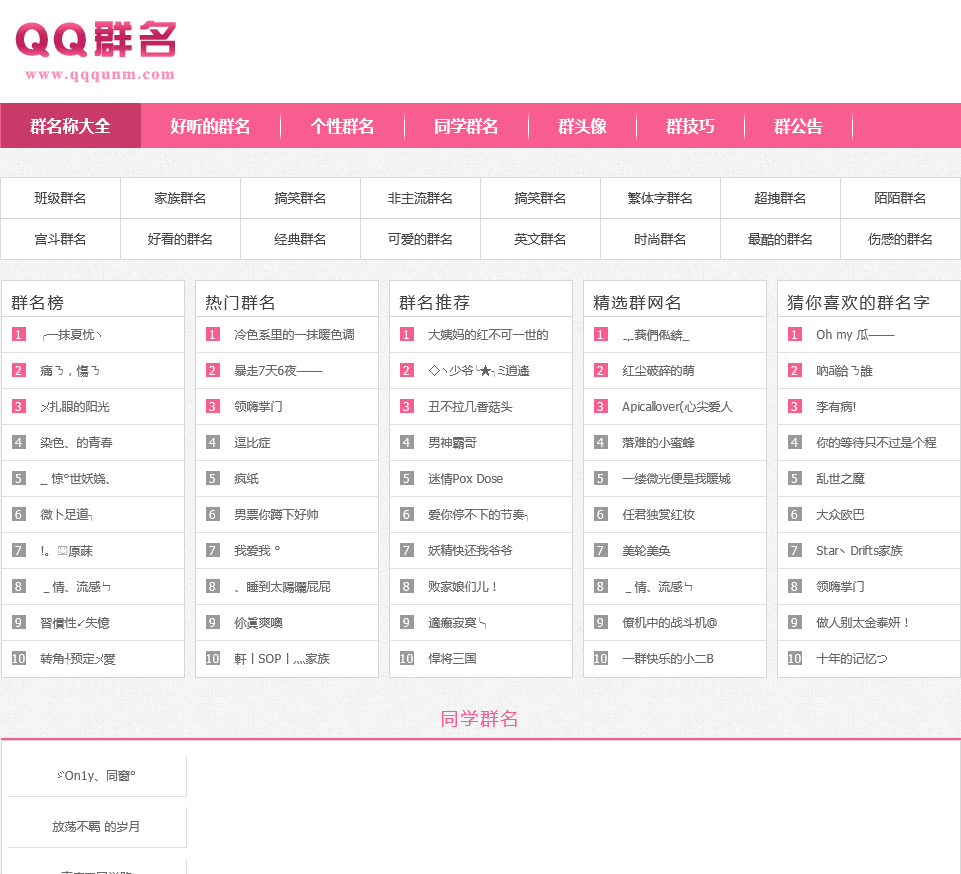The width and height of the screenshot is (961, 874).
Task: Click 疯纸 list entry
Action: [x=246, y=479]
